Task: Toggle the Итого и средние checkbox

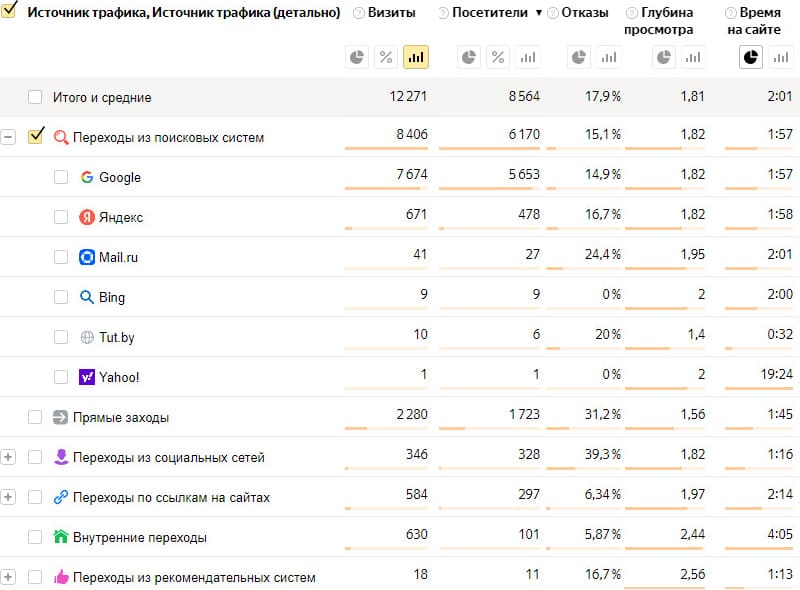Action: pos(35,97)
